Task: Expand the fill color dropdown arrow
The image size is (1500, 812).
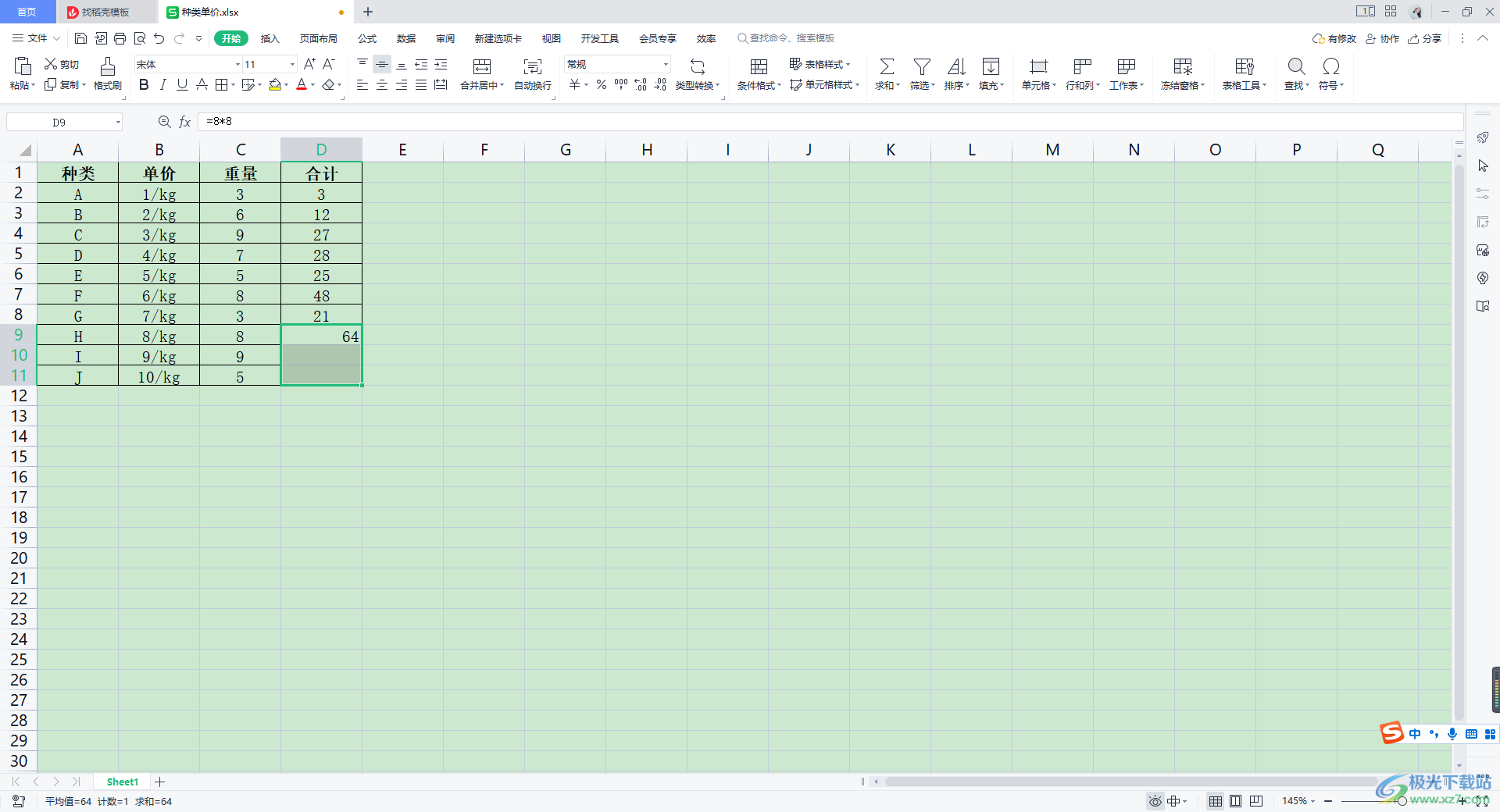Action: pos(286,85)
